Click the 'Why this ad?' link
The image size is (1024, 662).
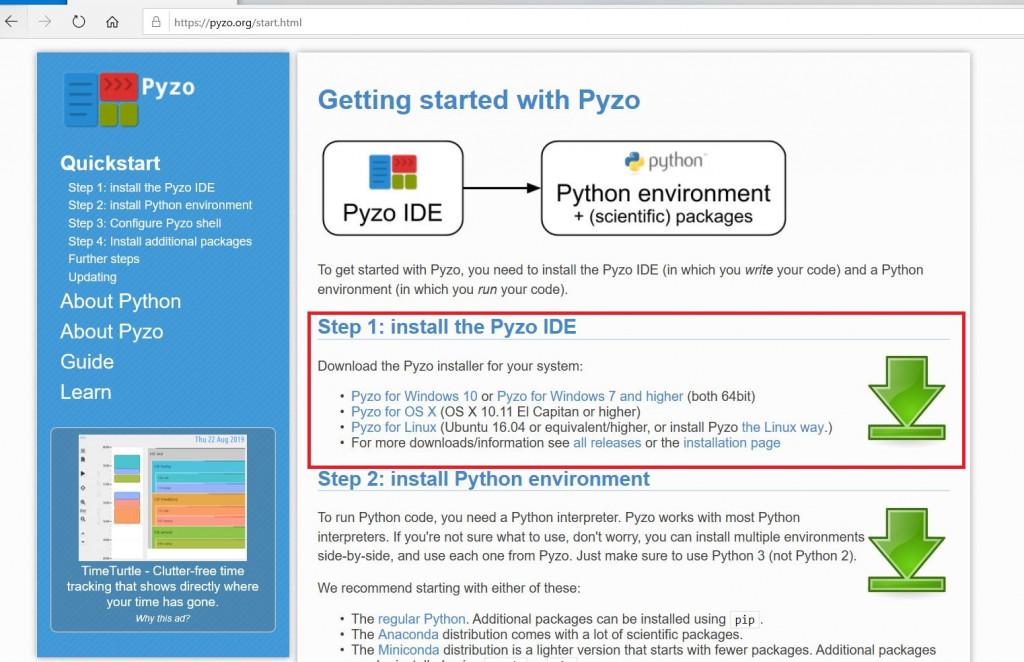pyautogui.click(x=163, y=618)
